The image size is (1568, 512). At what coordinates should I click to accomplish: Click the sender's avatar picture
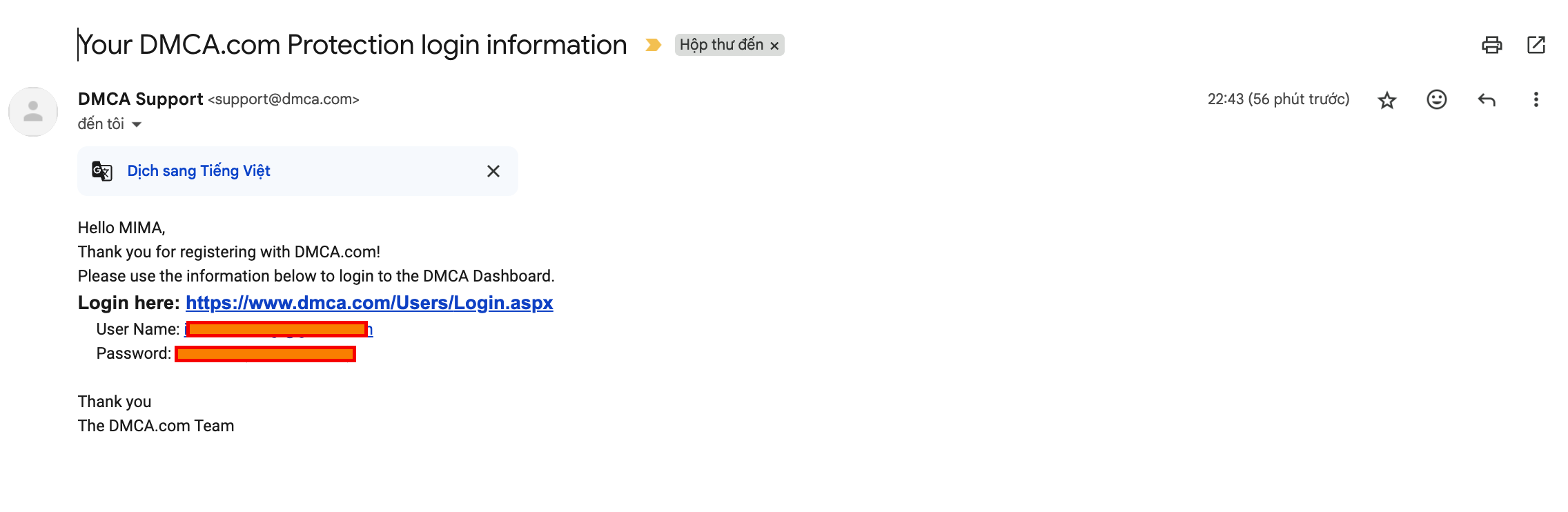[x=32, y=111]
